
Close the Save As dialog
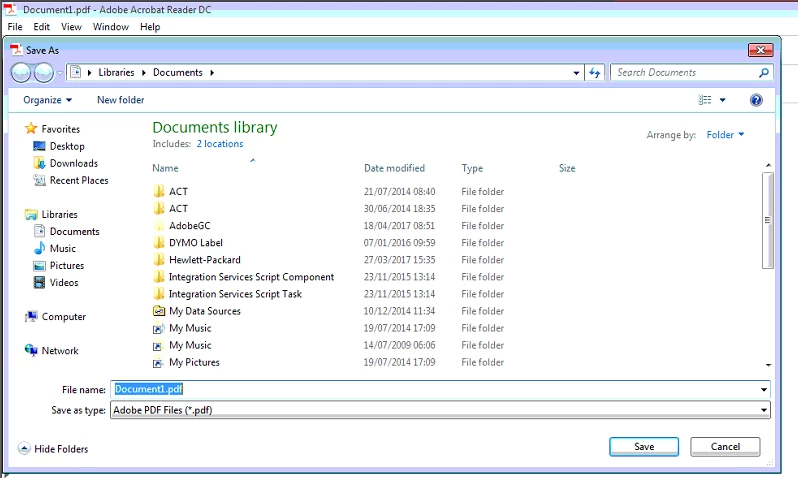click(760, 50)
